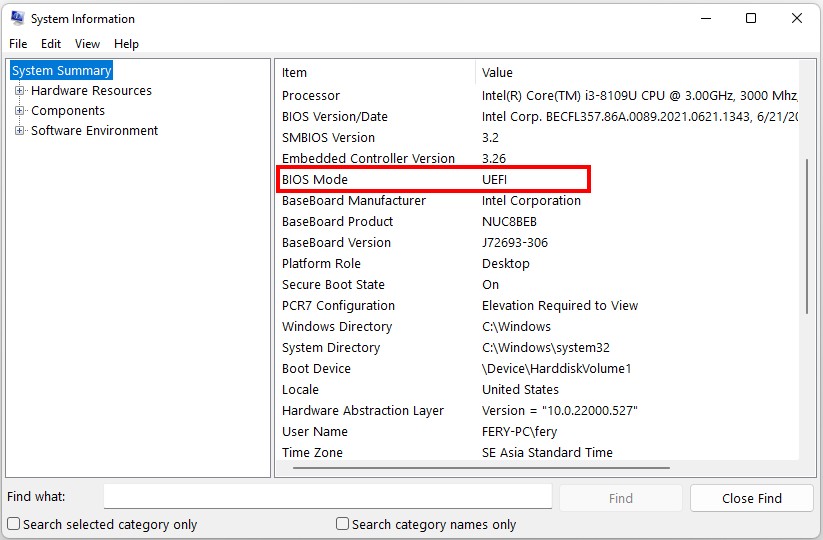Open the View menu
Screen dimensions: 823x540
pos(87,44)
